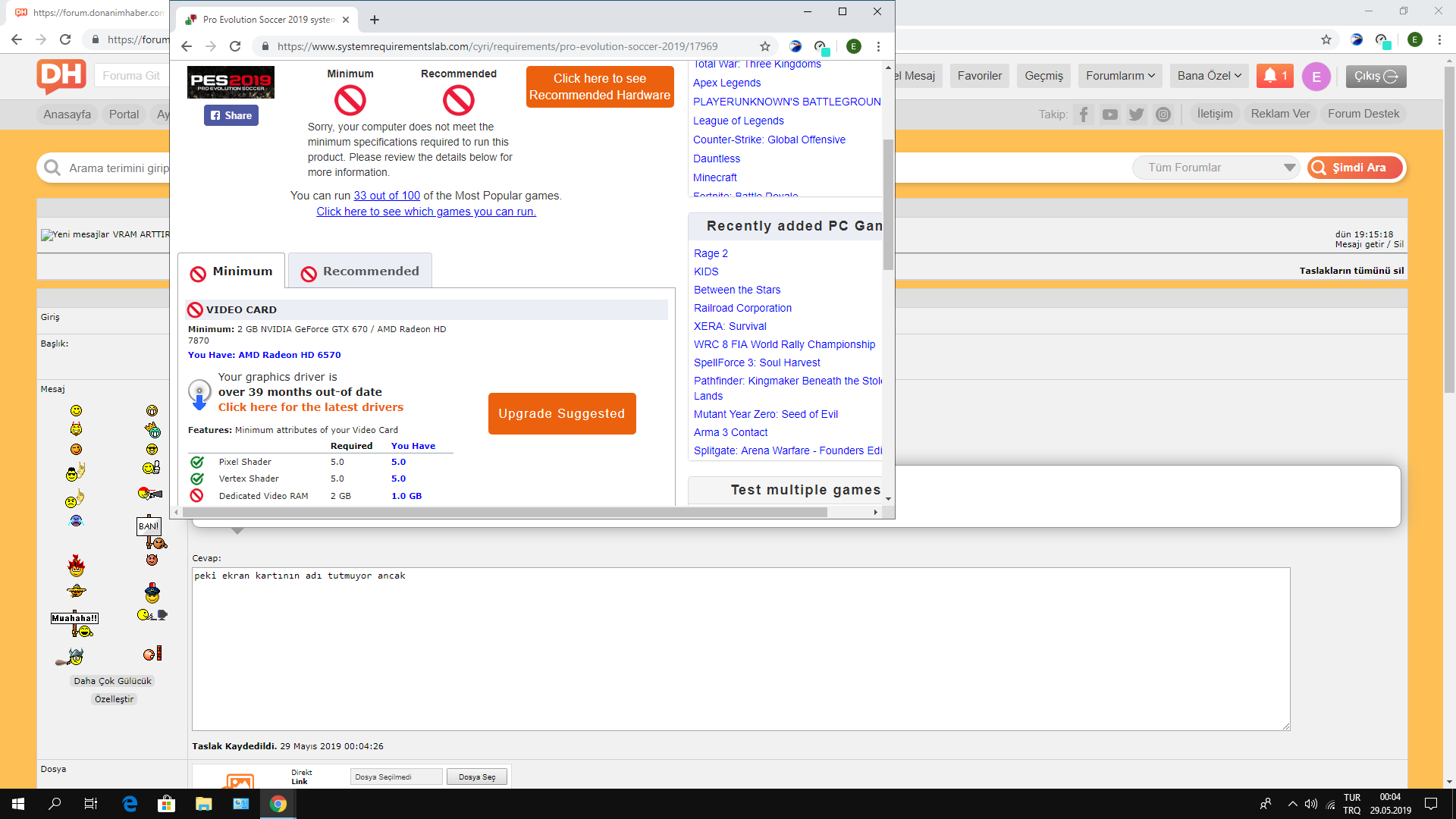Screen dimensions: 1456x819
Task: Switch to the Recommended requirements tab
Action: click(360, 271)
